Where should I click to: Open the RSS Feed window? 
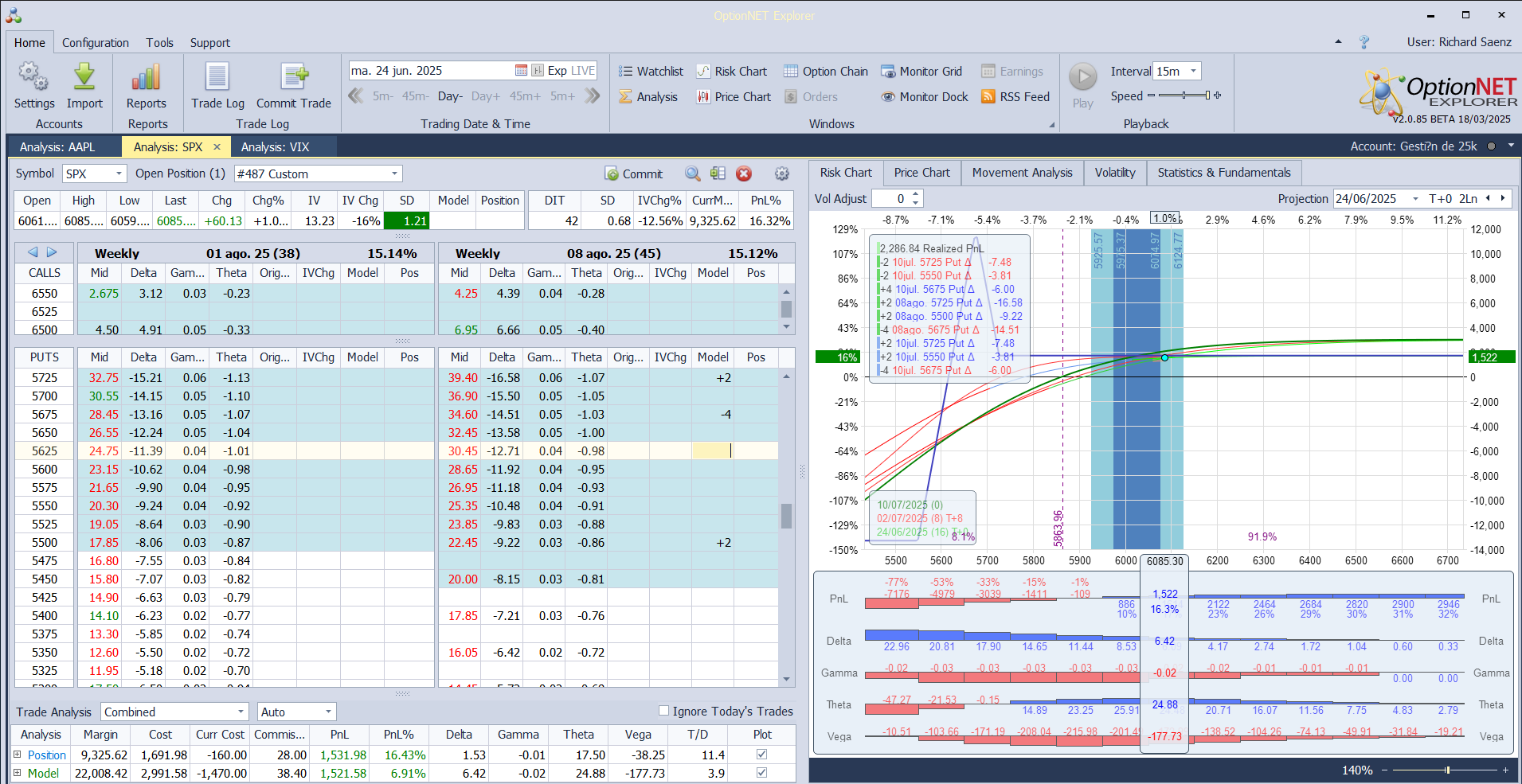click(x=1015, y=97)
